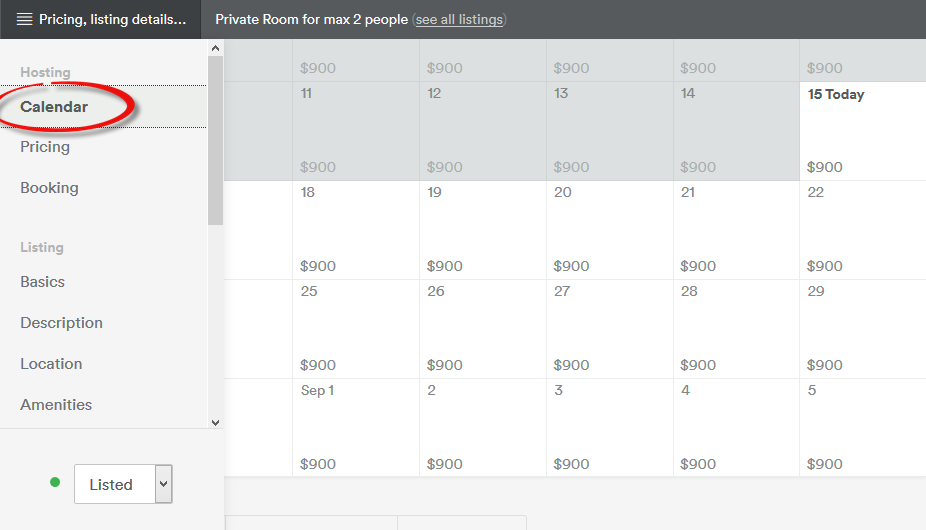This screenshot has width=926, height=530.
Task: Select the 15 Today calendar cell
Action: click(x=862, y=131)
